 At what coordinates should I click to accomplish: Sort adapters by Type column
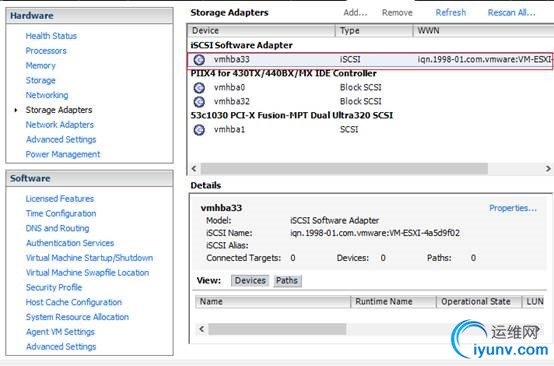[374, 31]
